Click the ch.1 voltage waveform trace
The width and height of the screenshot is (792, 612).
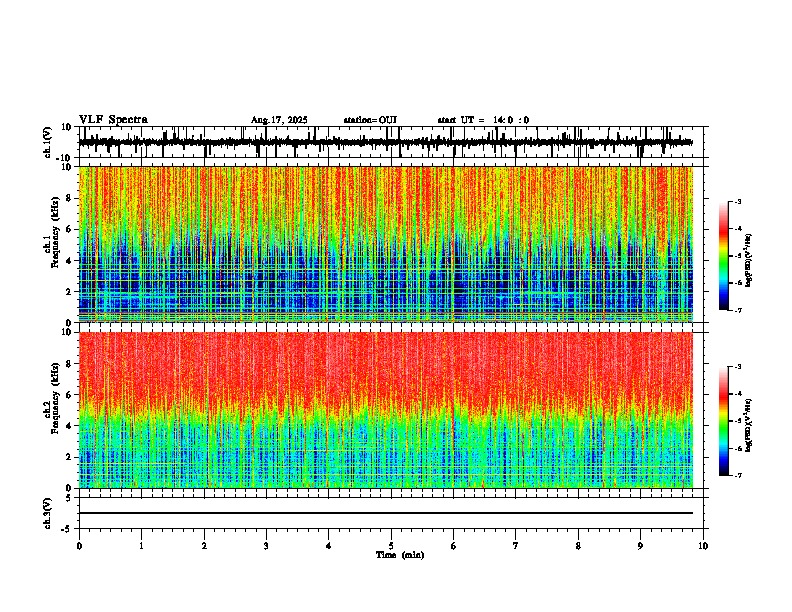point(385,143)
